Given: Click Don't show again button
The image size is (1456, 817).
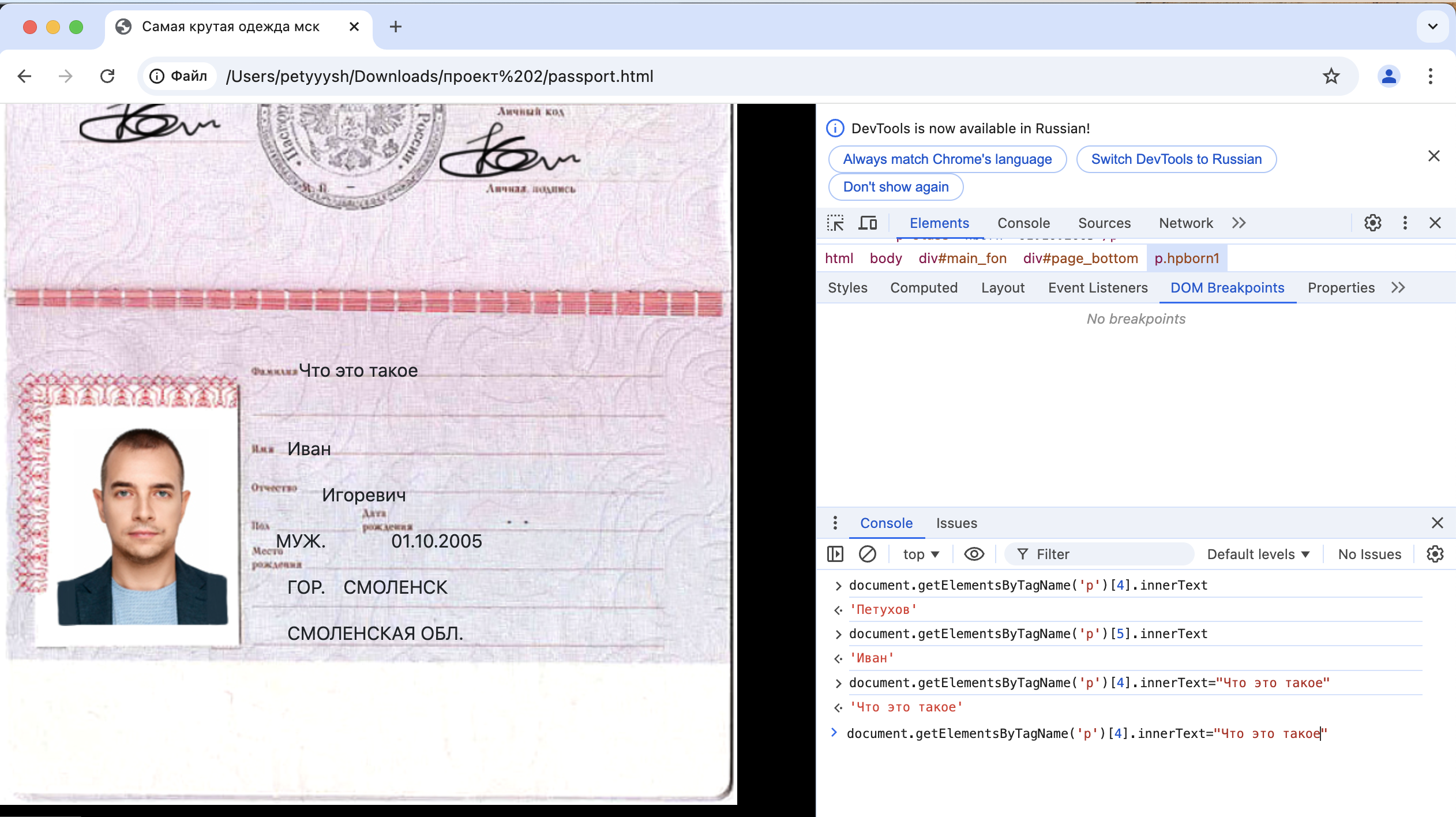Looking at the screenshot, I should 895,187.
